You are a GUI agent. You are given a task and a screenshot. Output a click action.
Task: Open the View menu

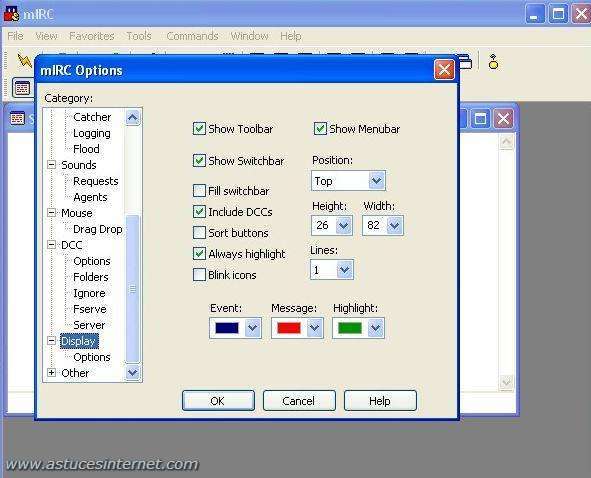(46, 36)
